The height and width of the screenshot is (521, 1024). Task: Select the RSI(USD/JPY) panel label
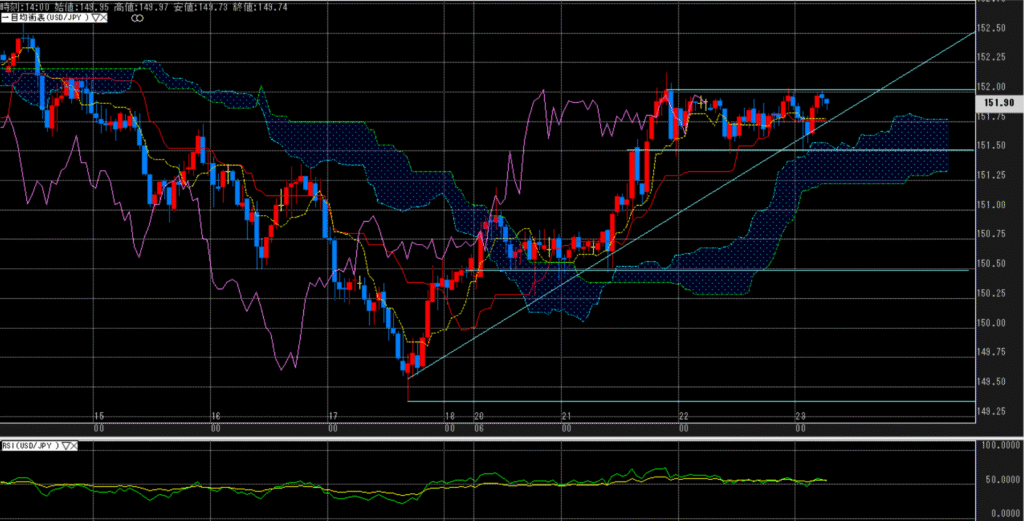(30, 446)
